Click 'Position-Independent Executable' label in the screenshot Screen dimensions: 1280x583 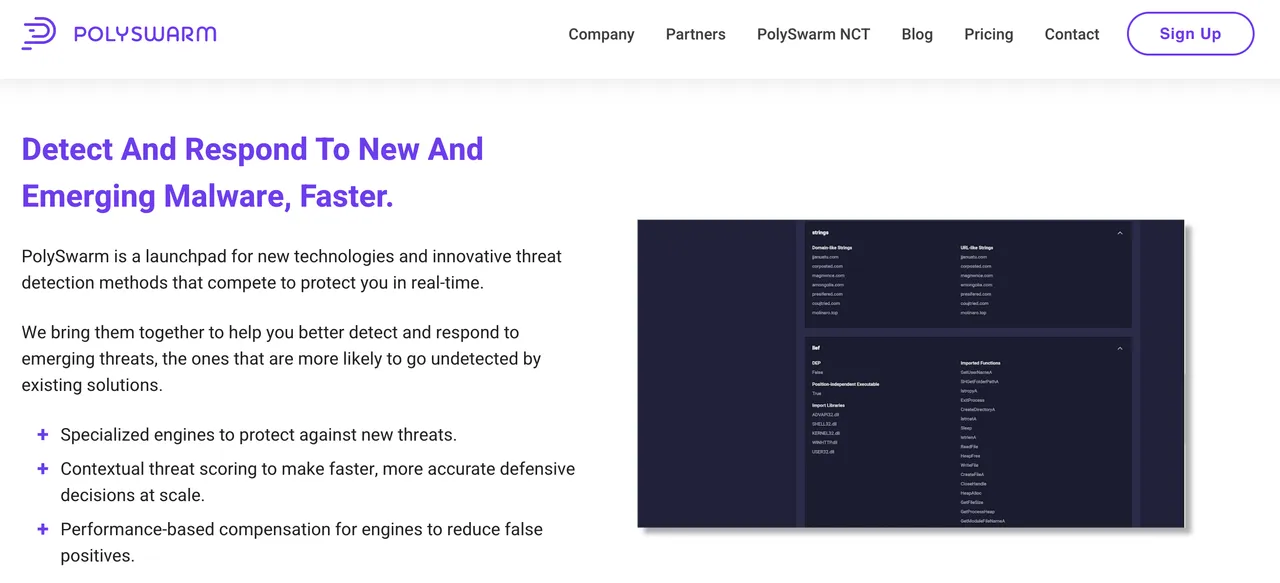coord(845,384)
